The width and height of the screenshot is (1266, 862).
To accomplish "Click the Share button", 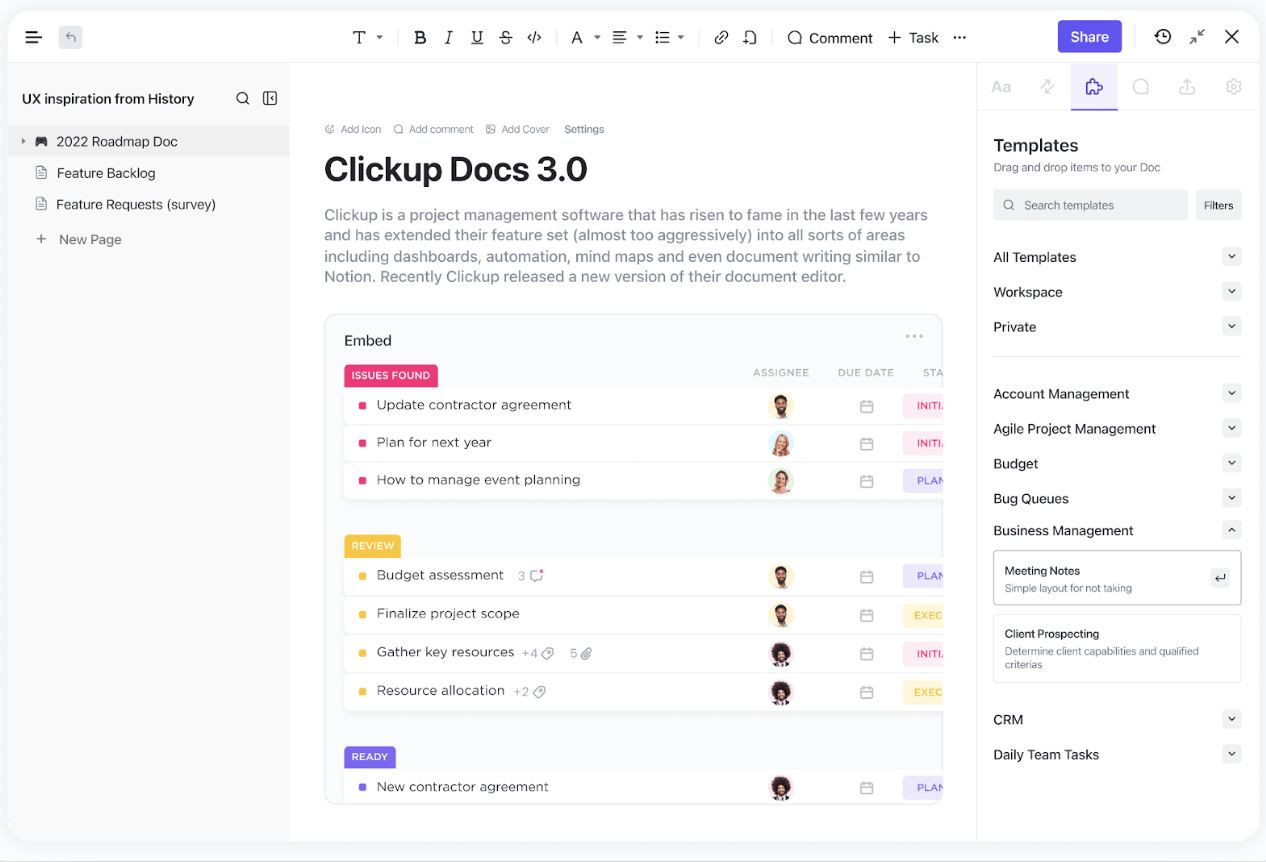I will (x=1089, y=37).
